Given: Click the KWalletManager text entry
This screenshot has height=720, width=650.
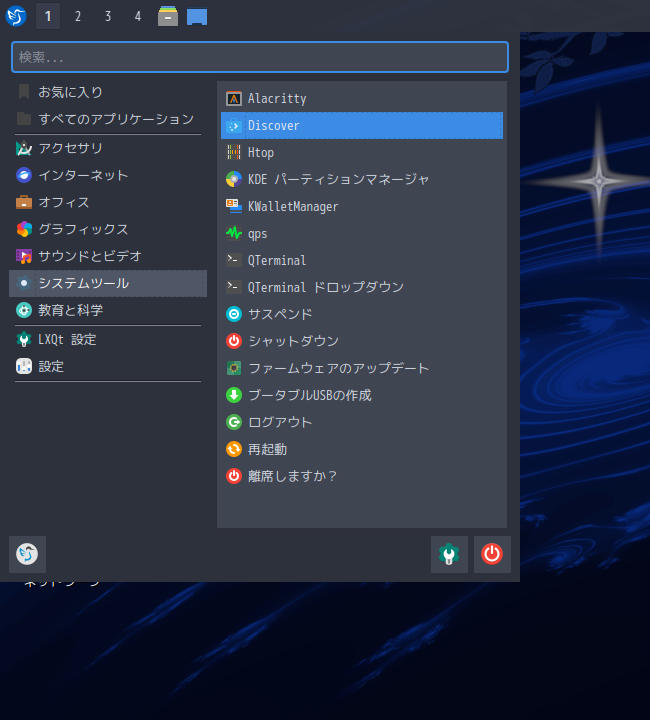Looking at the screenshot, I should [293, 207].
